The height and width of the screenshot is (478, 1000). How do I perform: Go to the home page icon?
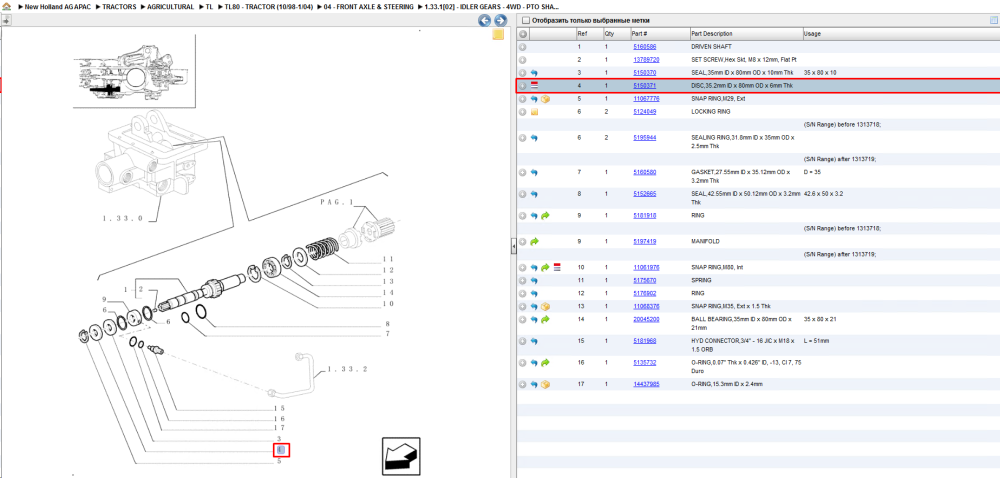7,6
